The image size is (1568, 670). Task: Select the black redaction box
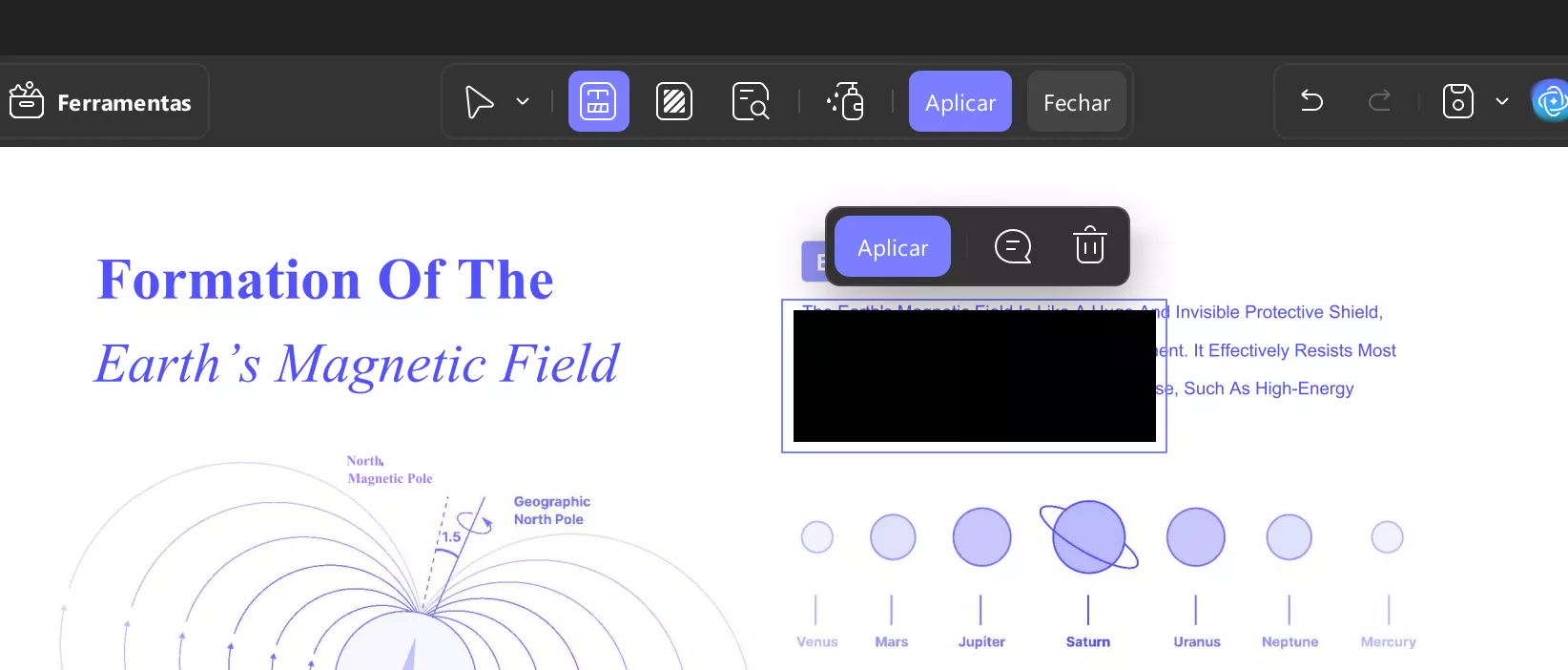tap(975, 376)
